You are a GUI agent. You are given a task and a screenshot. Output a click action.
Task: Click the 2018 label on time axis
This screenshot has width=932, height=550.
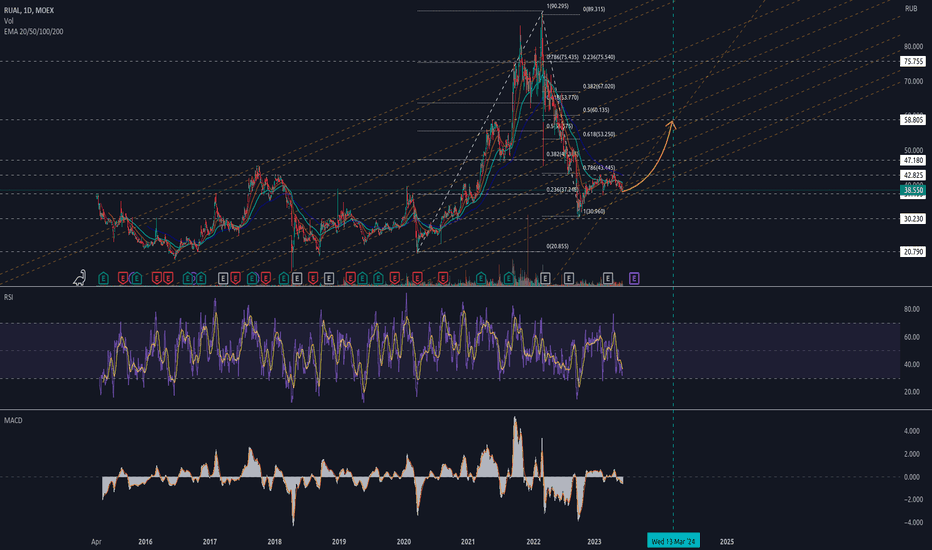click(x=275, y=542)
